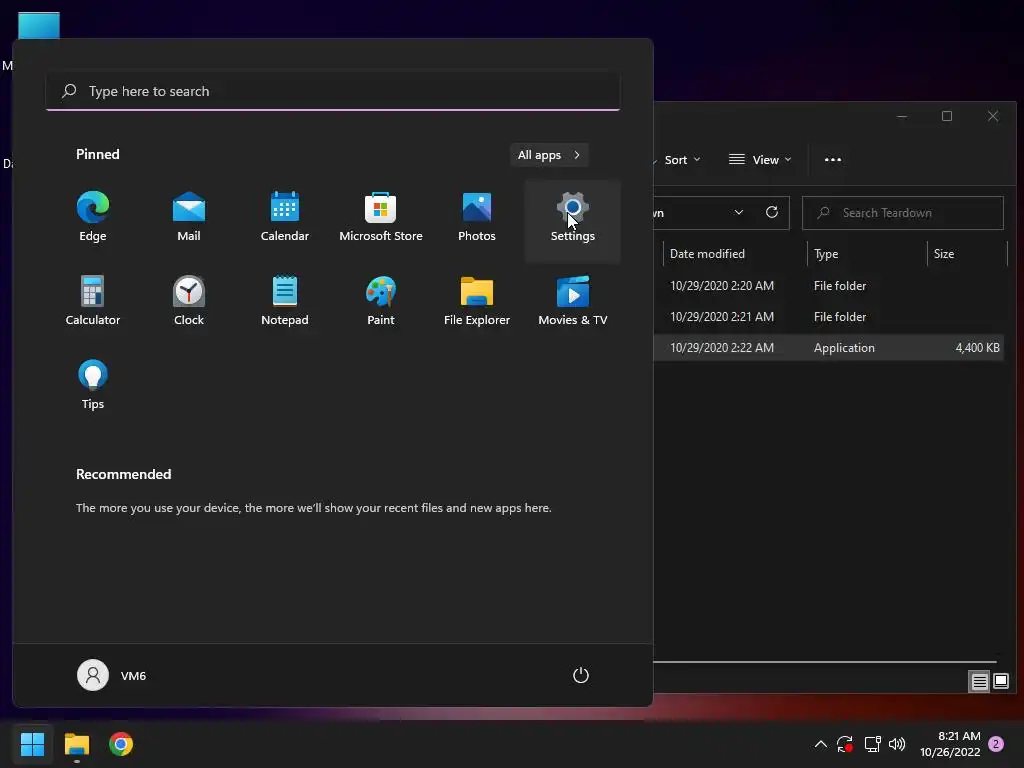Show All apps list
Image resolution: width=1024 pixels, height=768 pixels.
549,155
